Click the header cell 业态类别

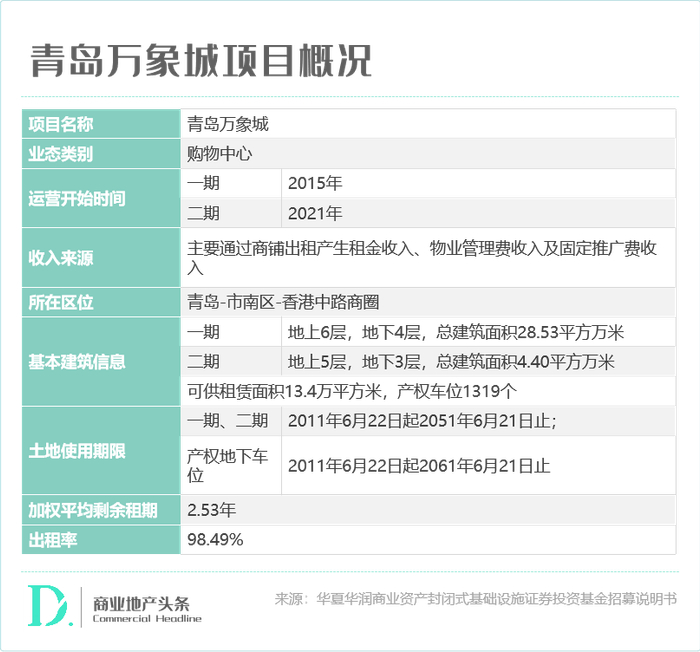(101, 154)
